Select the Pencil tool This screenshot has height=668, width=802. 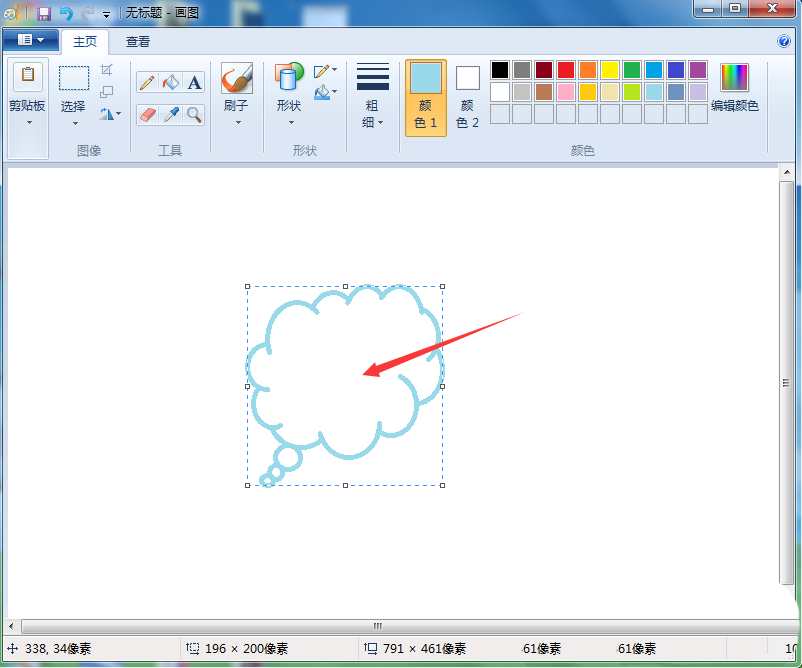(147, 82)
